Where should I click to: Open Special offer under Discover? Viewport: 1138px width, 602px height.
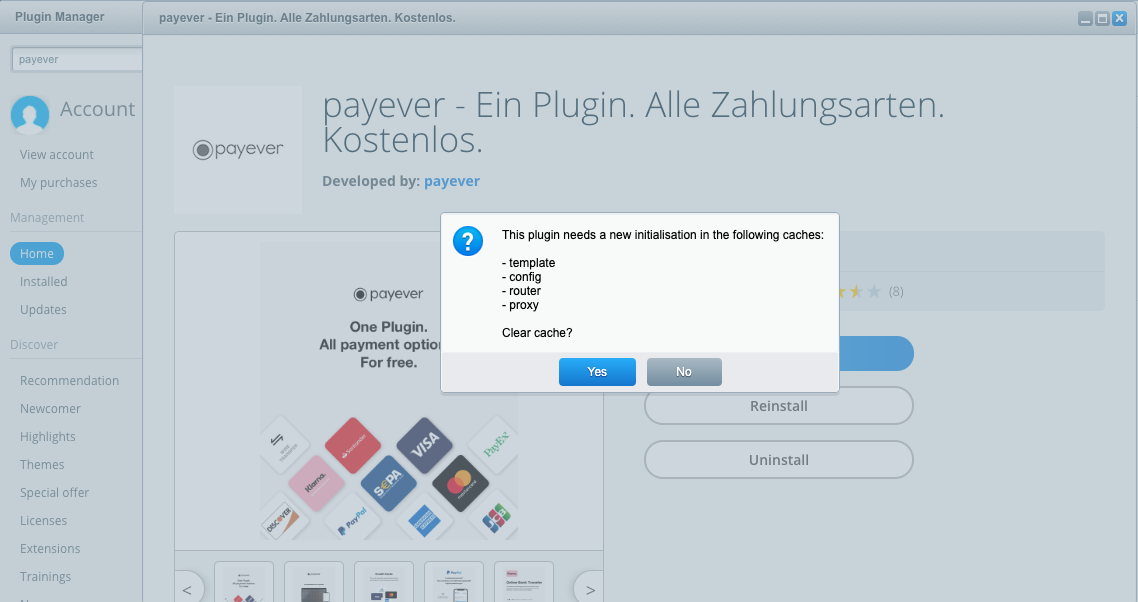(54, 492)
